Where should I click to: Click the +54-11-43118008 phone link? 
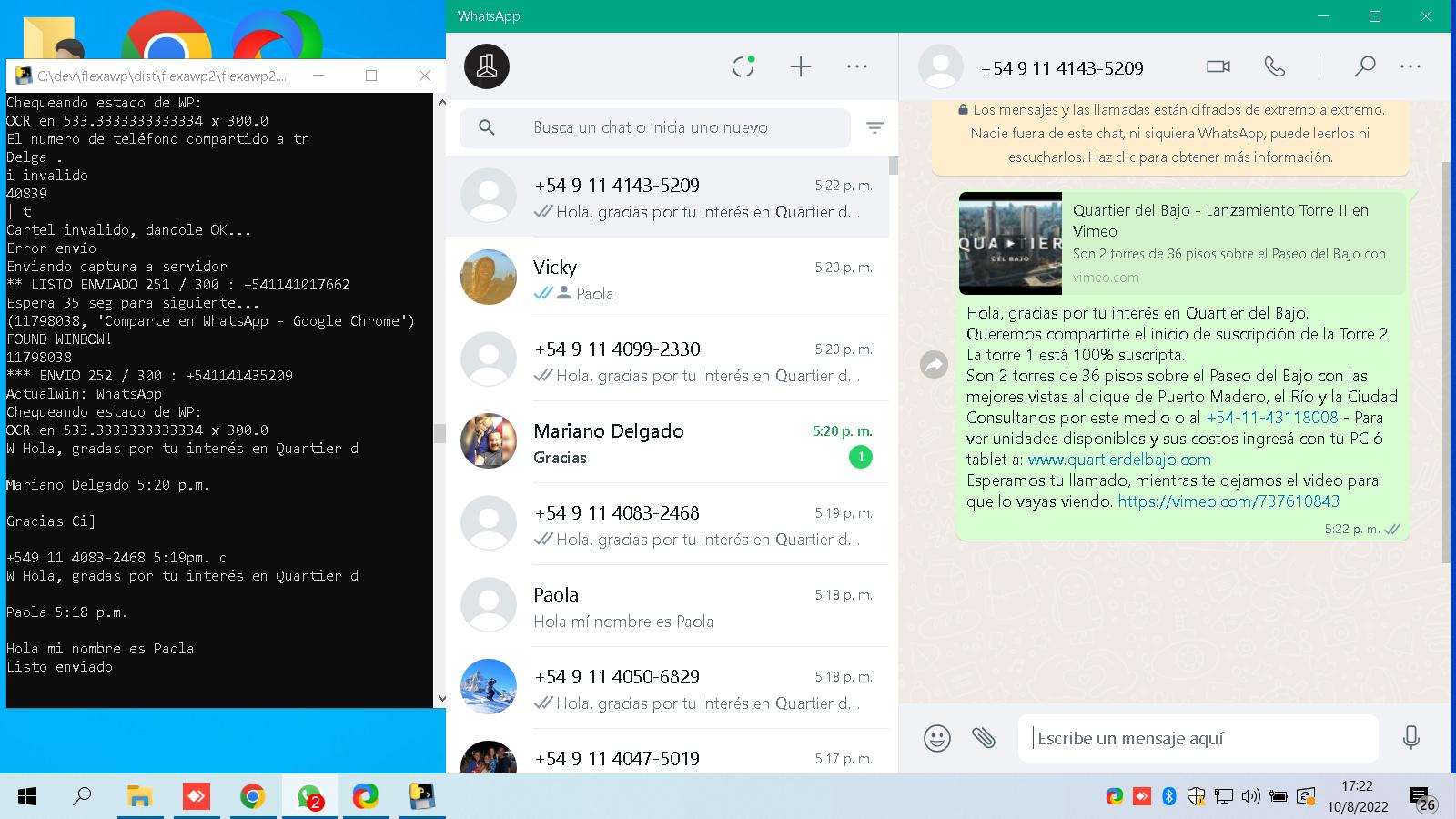(1272, 418)
